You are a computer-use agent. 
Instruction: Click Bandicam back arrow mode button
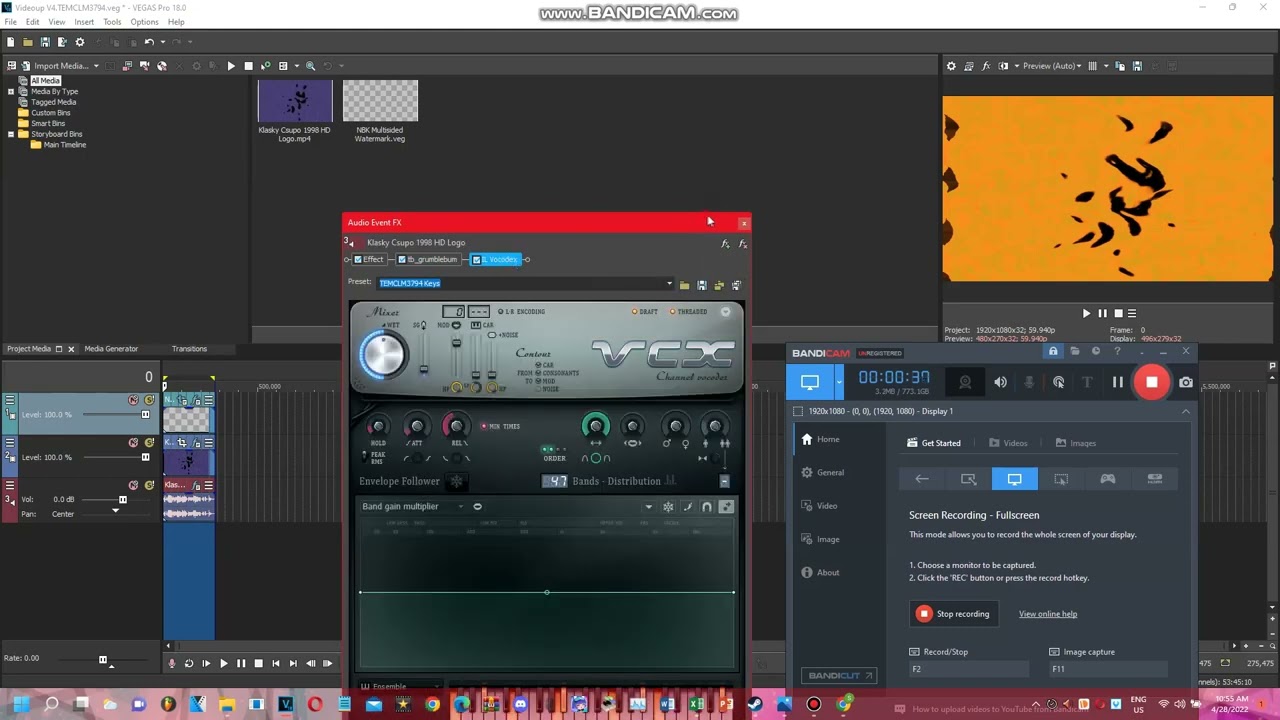click(922, 479)
